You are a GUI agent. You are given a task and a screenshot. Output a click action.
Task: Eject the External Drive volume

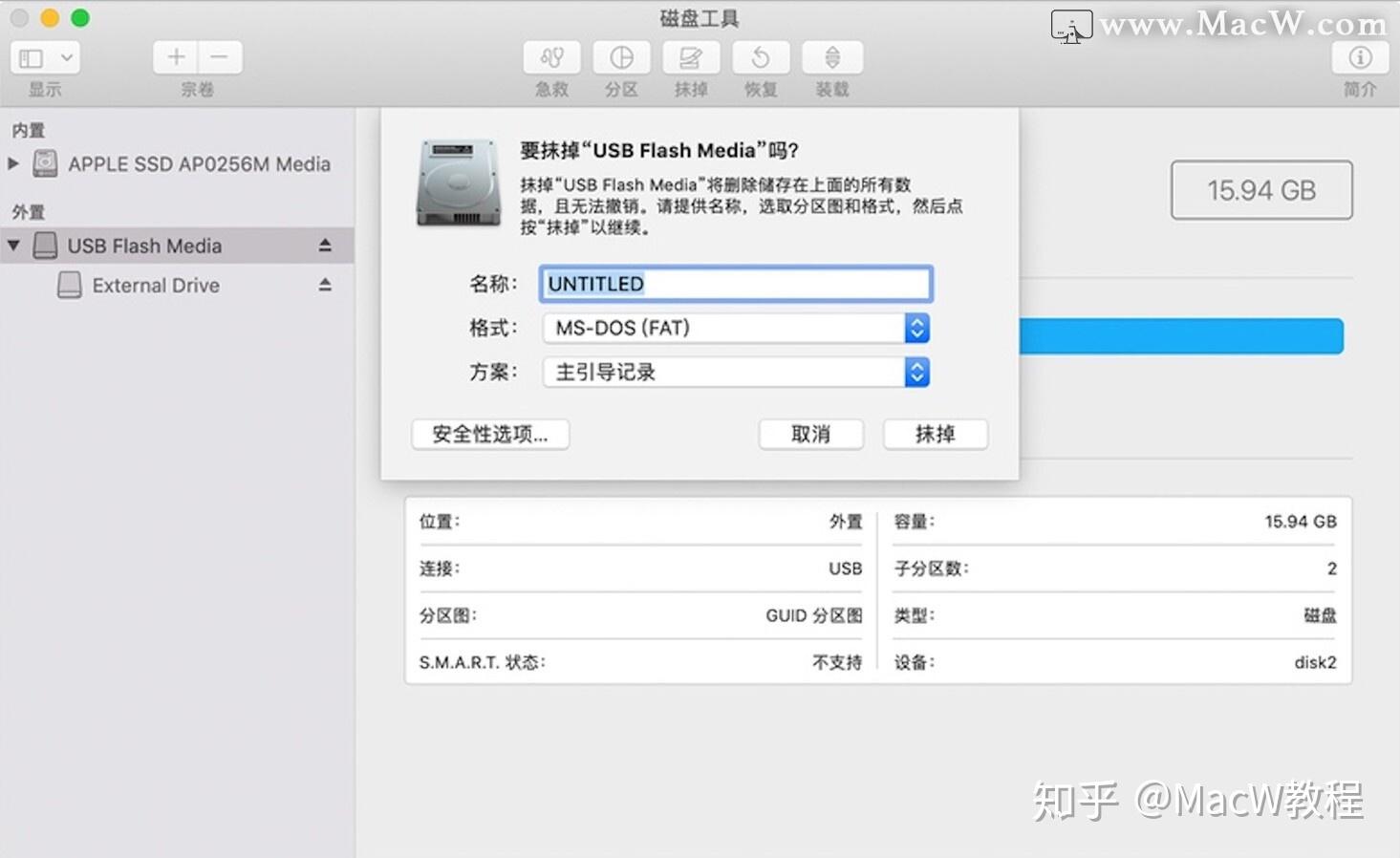325,285
